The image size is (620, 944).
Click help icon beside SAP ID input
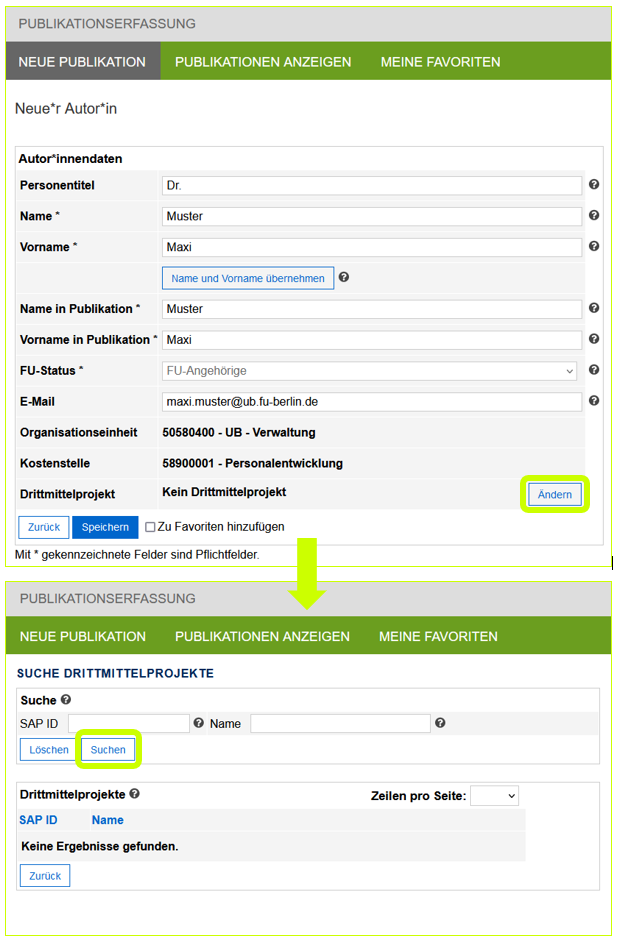click(198, 723)
